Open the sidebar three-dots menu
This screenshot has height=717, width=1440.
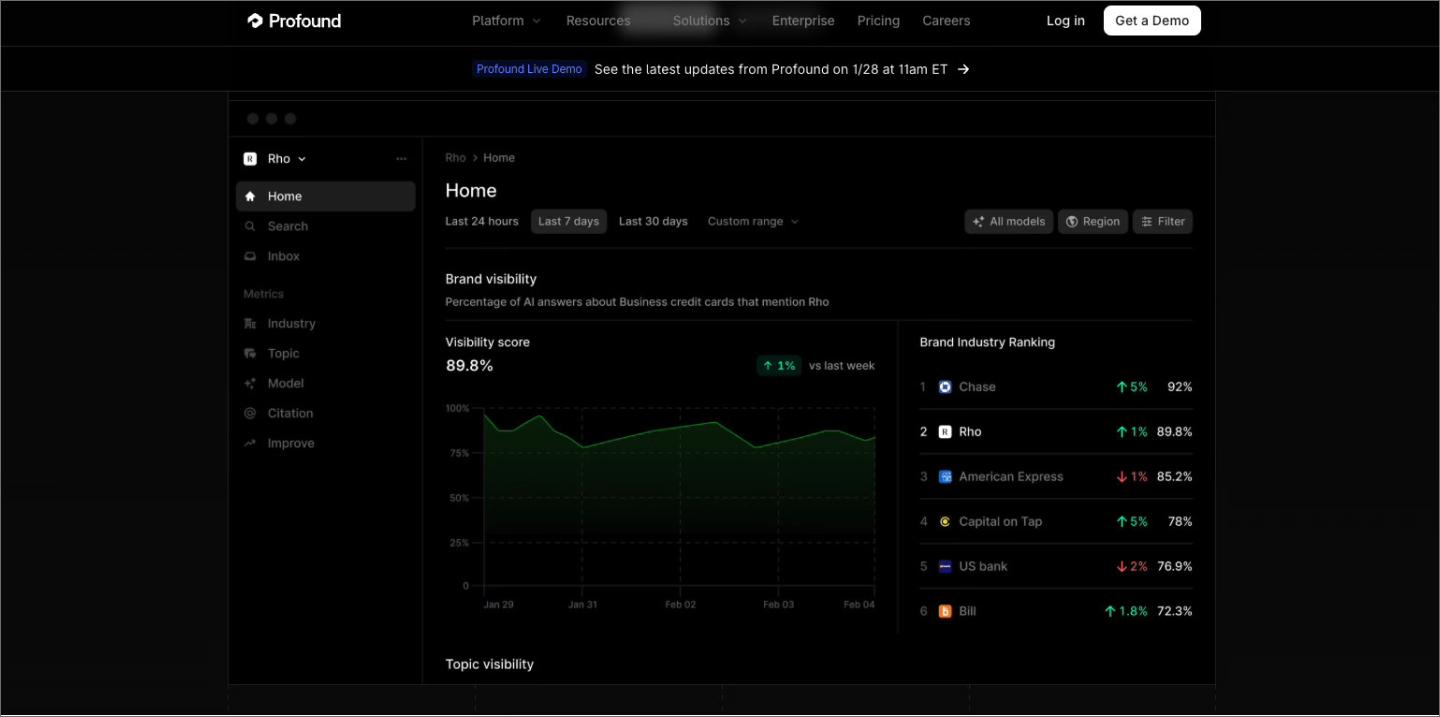tap(401, 159)
